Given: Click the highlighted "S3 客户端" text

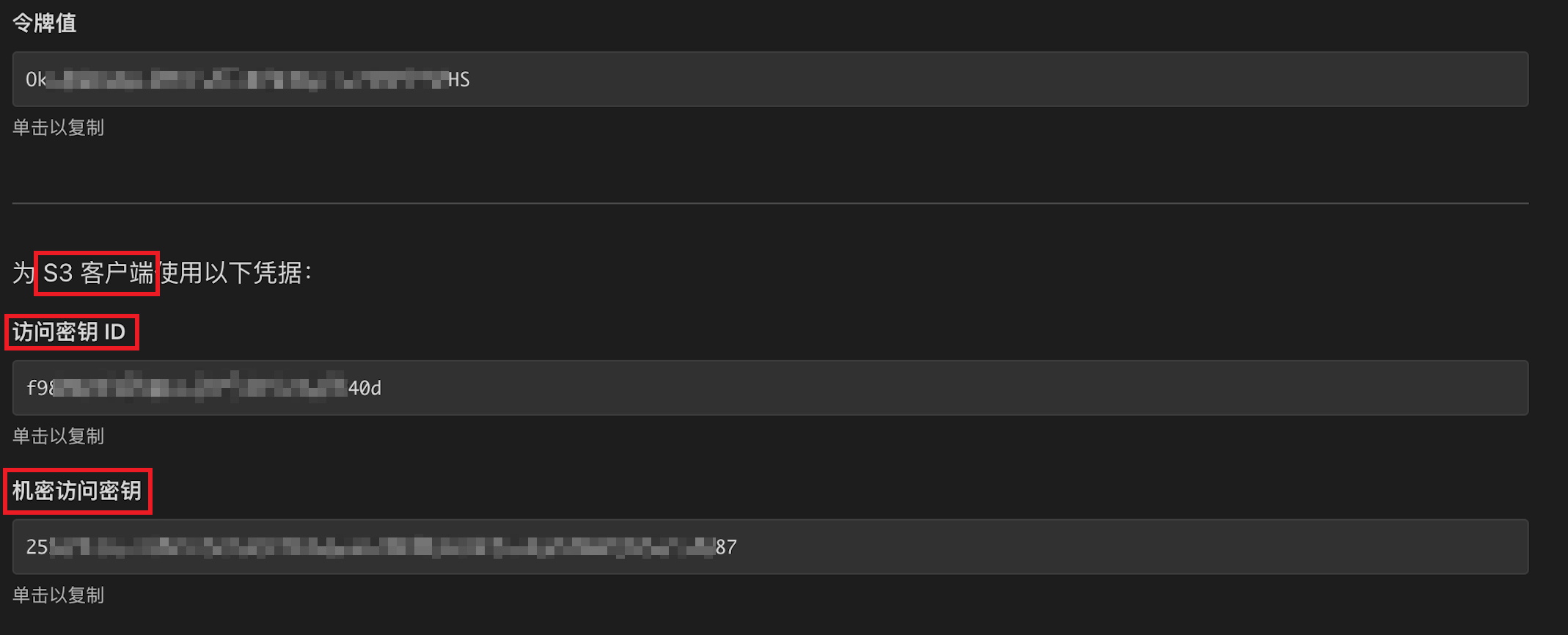Looking at the screenshot, I should 98,274.
